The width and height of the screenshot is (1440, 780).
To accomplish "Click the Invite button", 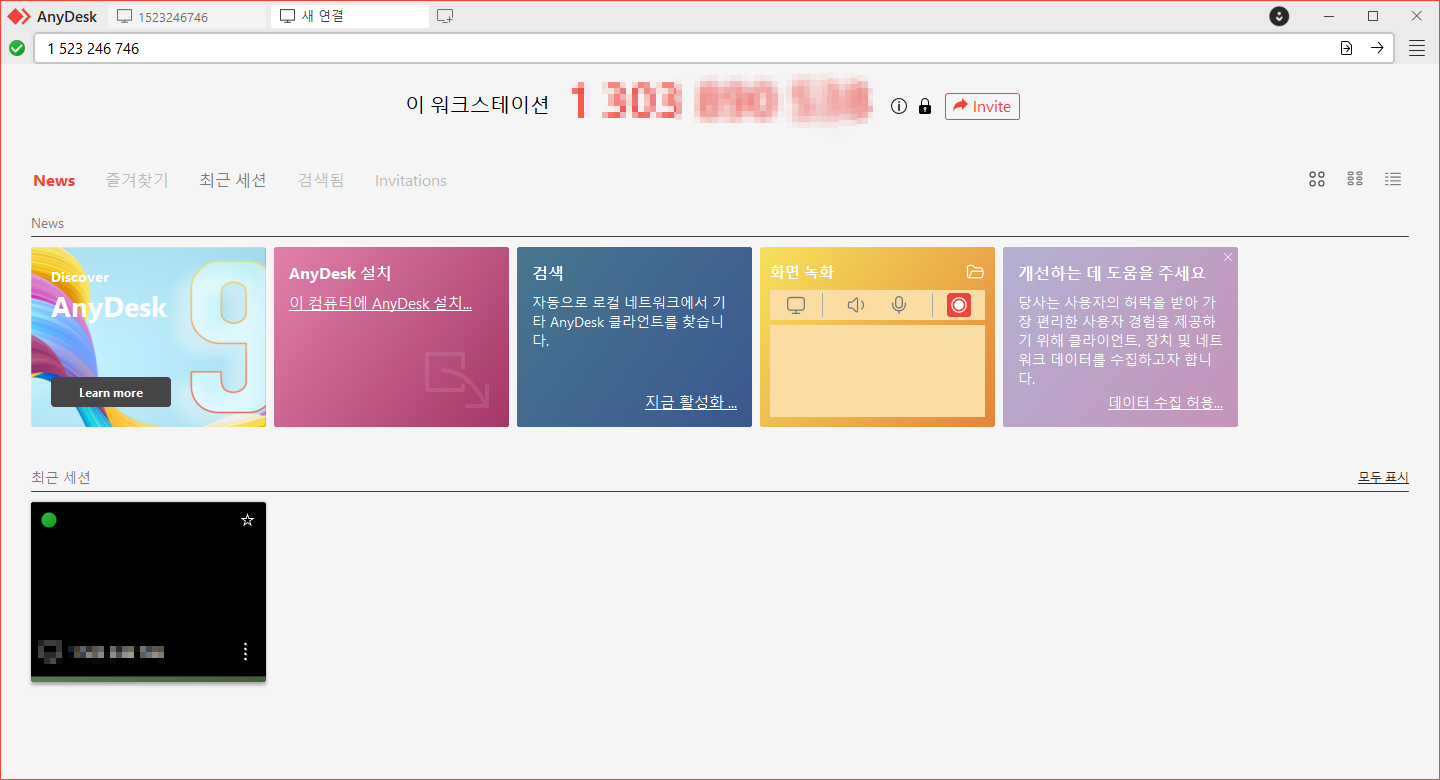I will click(x=982, y=106).
